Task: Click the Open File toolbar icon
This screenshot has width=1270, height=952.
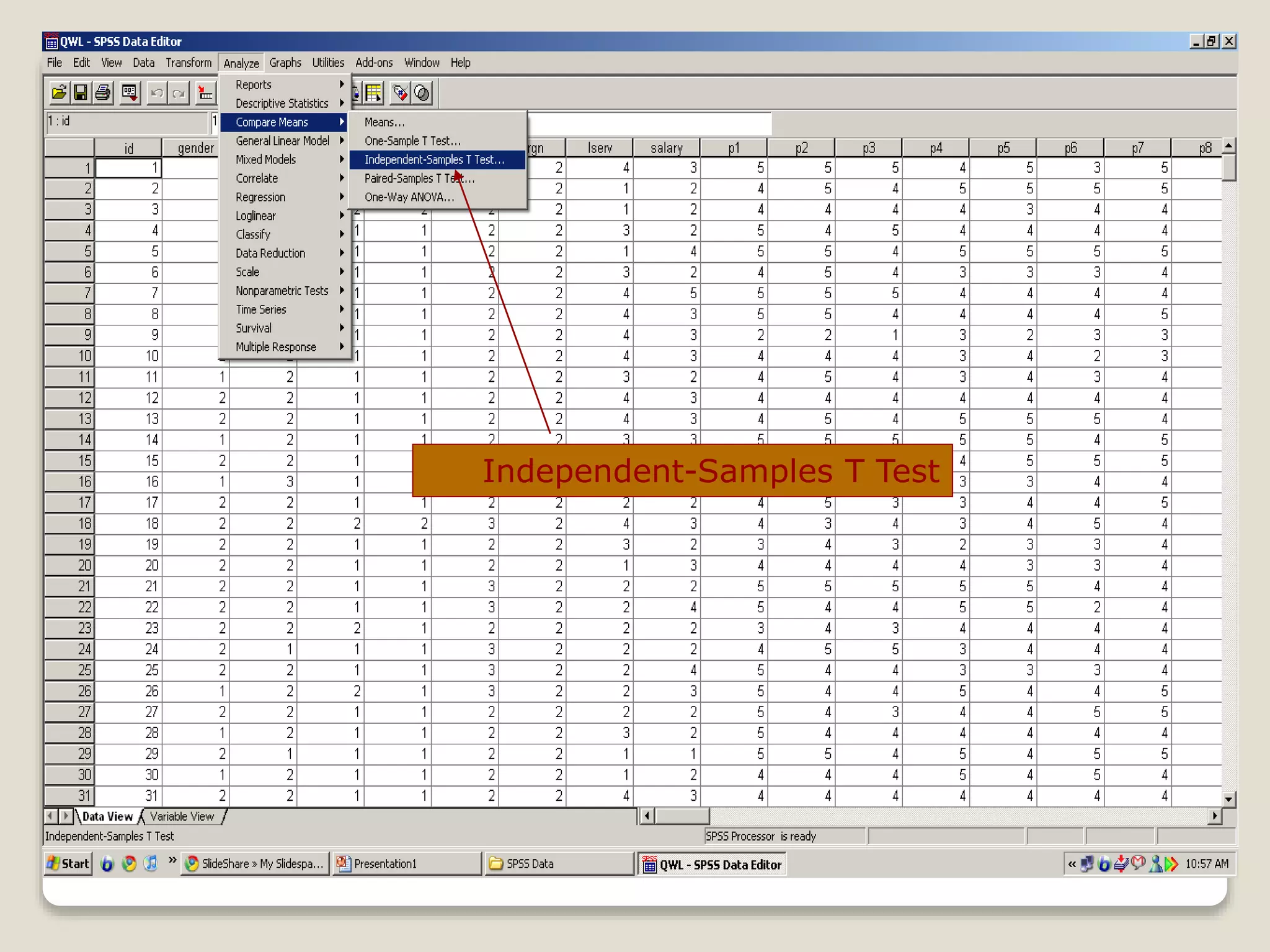Action: [59, 93]
